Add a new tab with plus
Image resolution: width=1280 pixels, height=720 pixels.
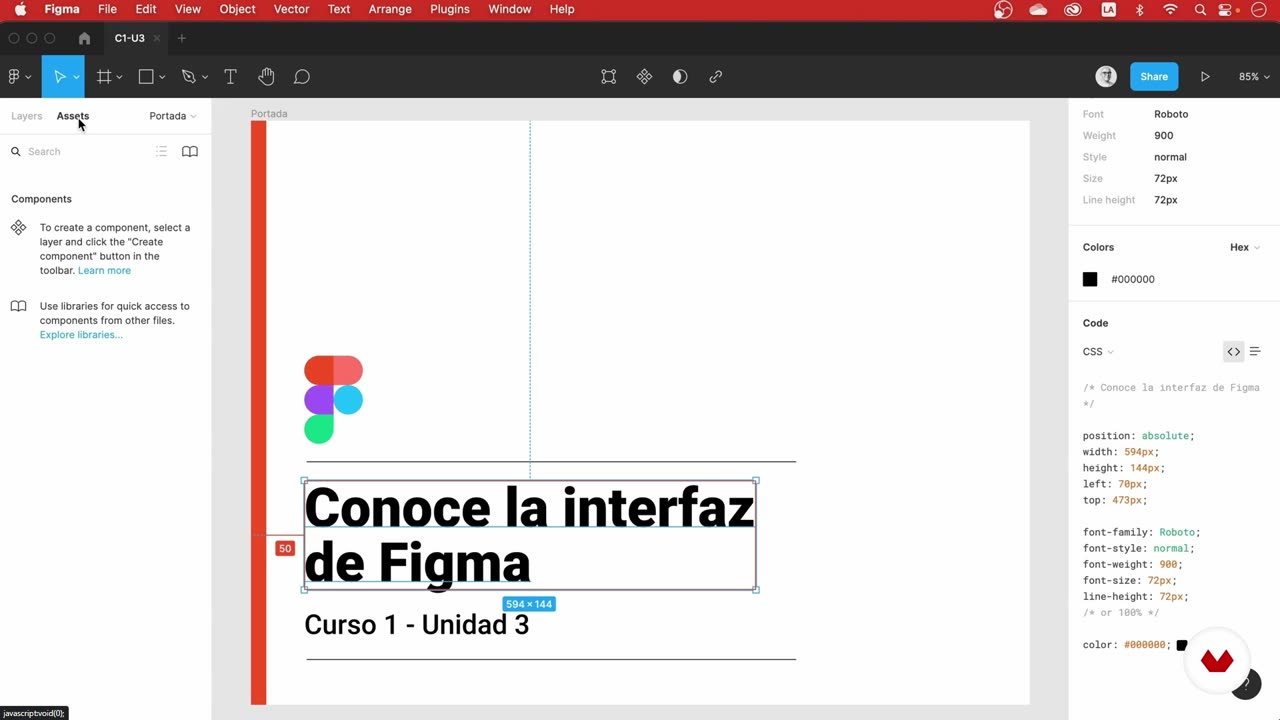[x=181, y=38]
